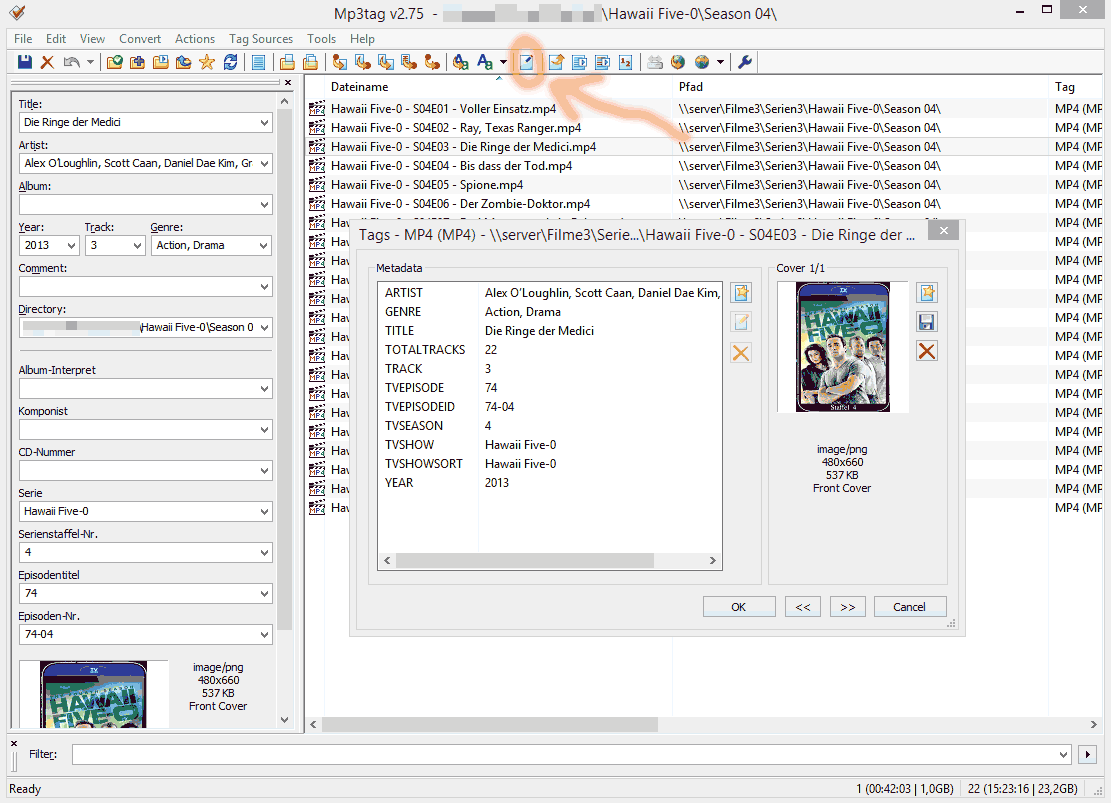Click the auto-numbering wizard icon
The height and width of the screenshot is (803, 1111).
coord(626,62)
